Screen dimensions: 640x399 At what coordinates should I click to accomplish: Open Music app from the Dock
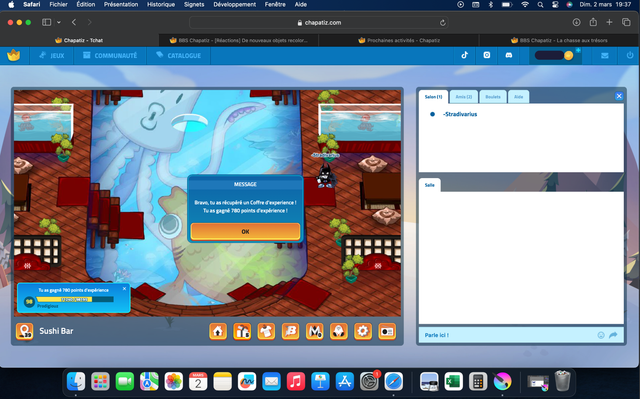(x=296, y=382)
